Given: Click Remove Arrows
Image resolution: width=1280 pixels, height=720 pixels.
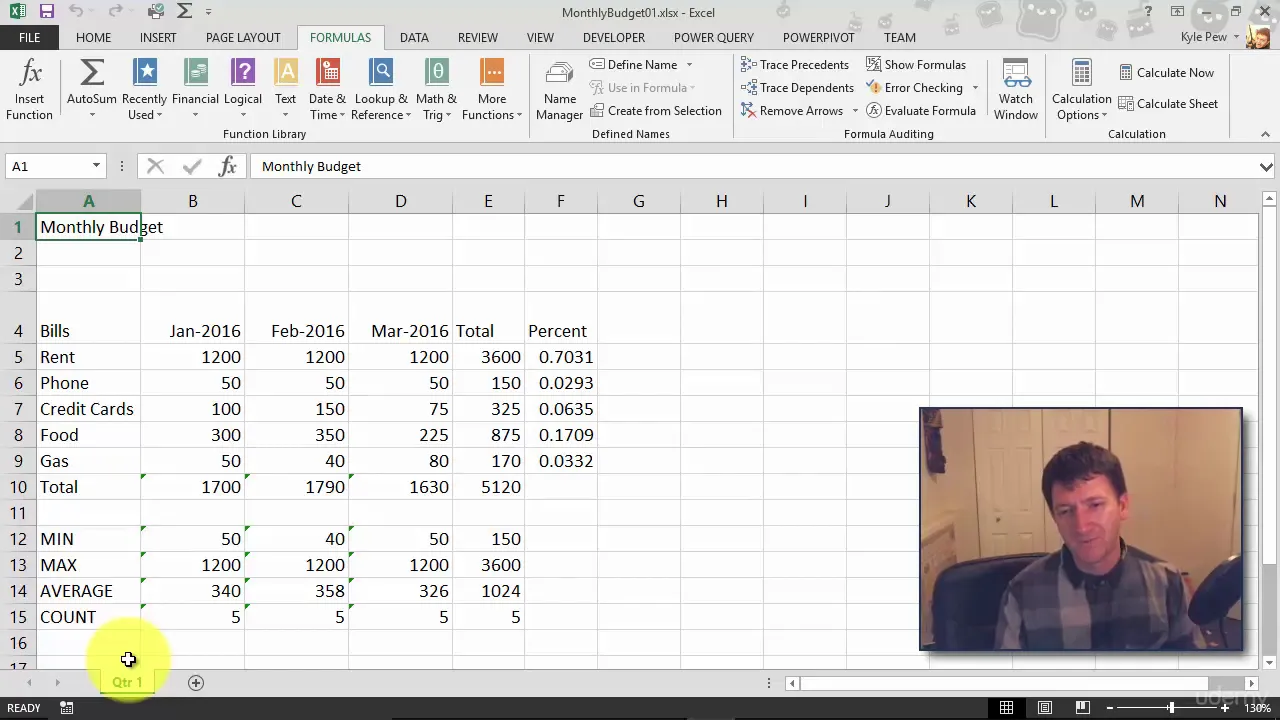Looking at the screenshot, I should [x=792, y=110].
